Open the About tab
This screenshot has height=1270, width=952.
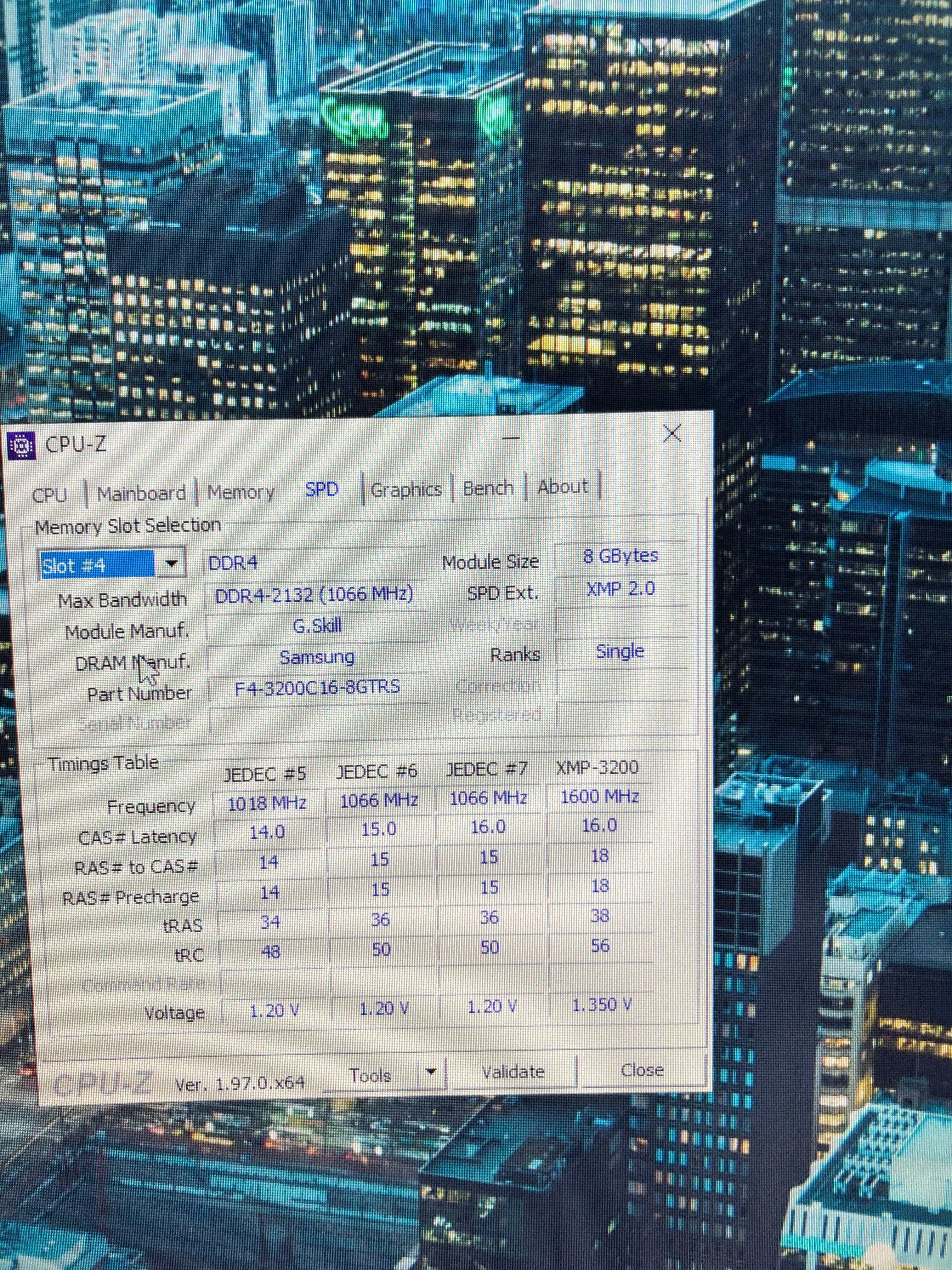click(562, 487)
